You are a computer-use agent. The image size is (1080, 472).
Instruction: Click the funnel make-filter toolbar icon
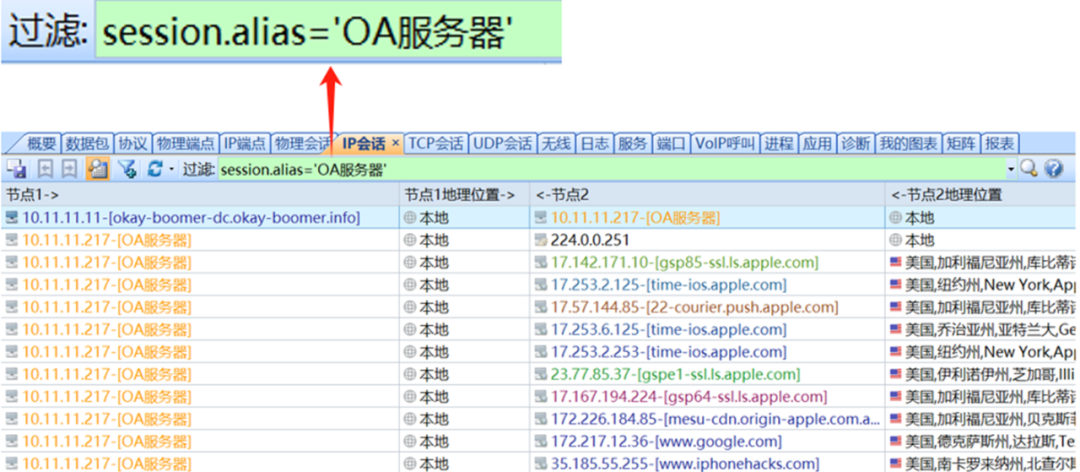pos(126,169)
